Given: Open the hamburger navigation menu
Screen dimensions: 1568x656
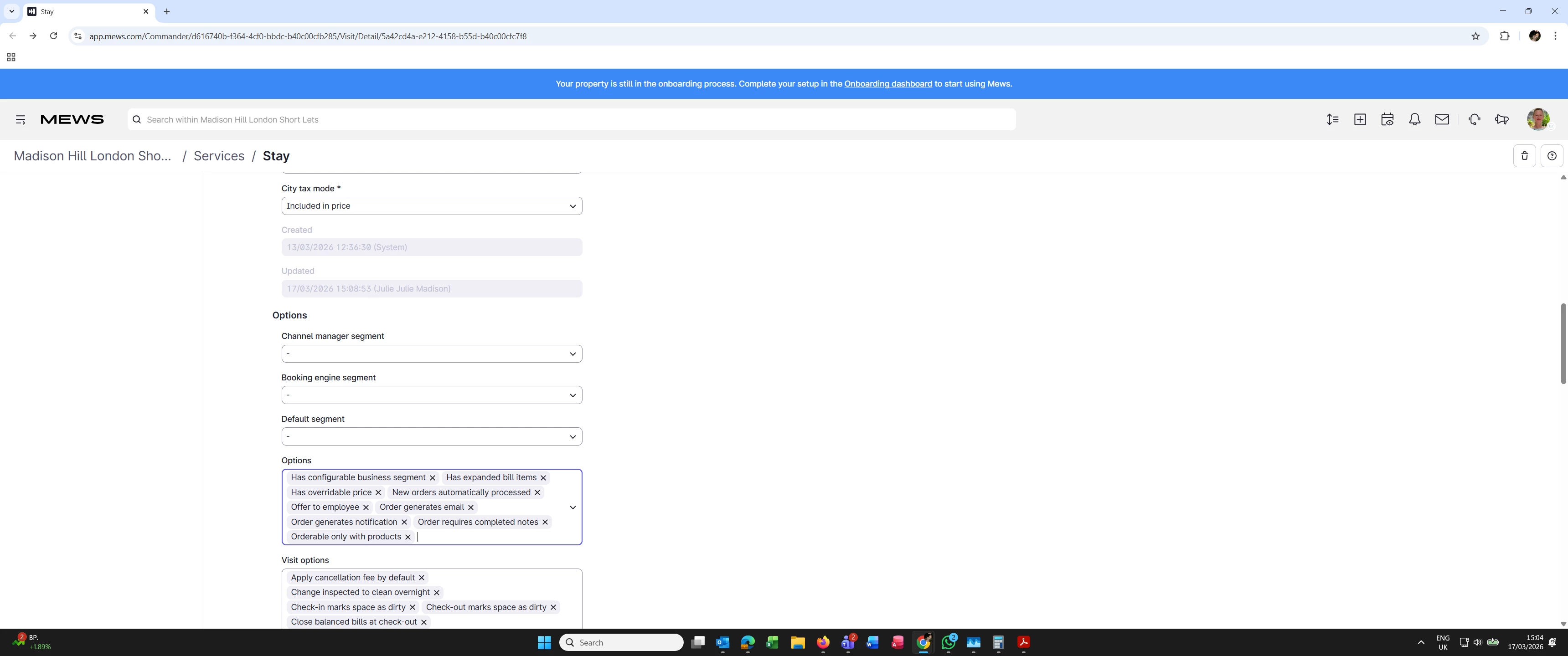Looking at the screenshot, I should click(x=21, y=119).
